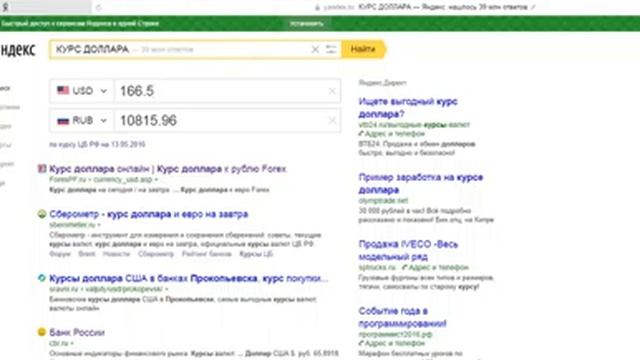Open ad Пример заработка на курсе доллара

click(x=421, y=184)
